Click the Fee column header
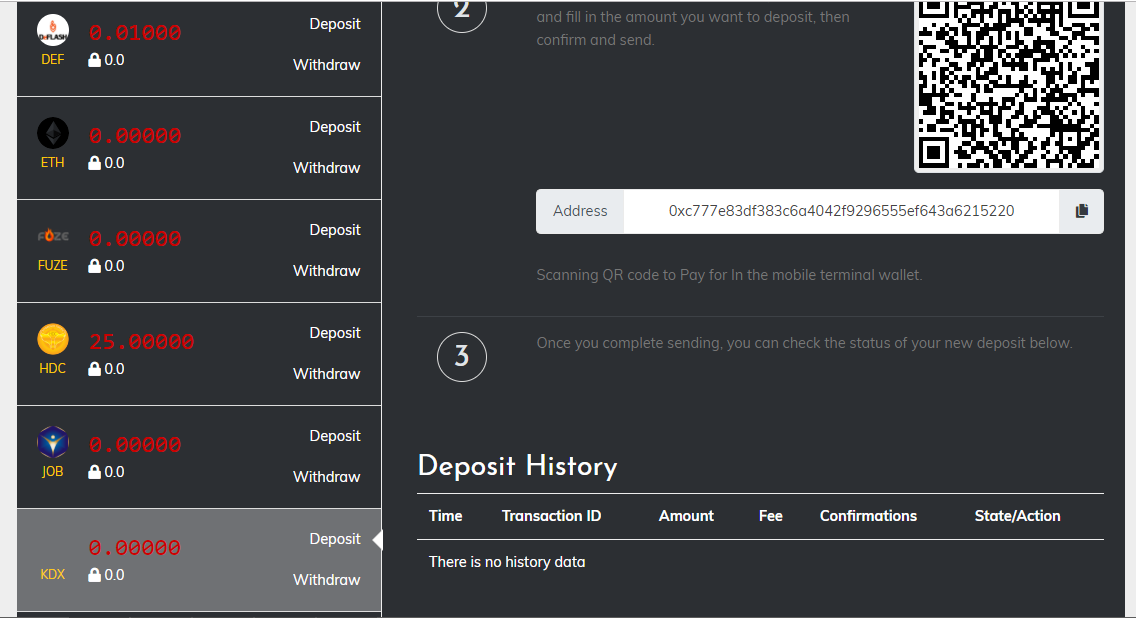Screen dimensions: 1136x618 point(771,516)
